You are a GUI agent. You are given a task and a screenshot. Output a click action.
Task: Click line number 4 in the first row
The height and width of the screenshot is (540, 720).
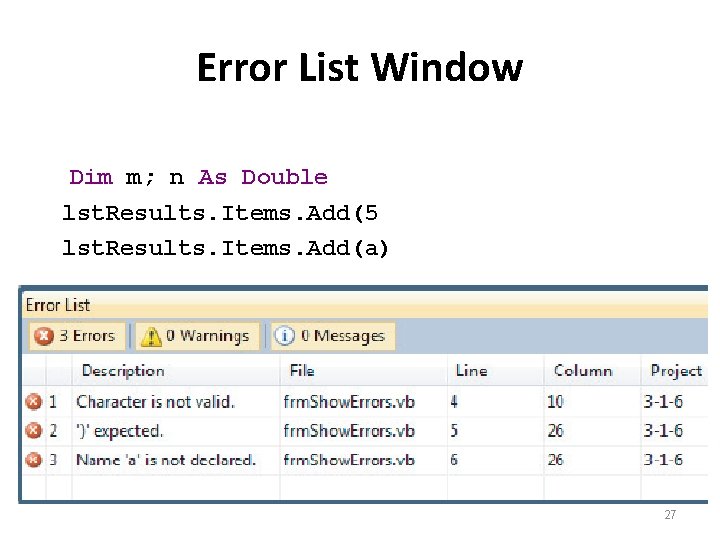point(454,402)
